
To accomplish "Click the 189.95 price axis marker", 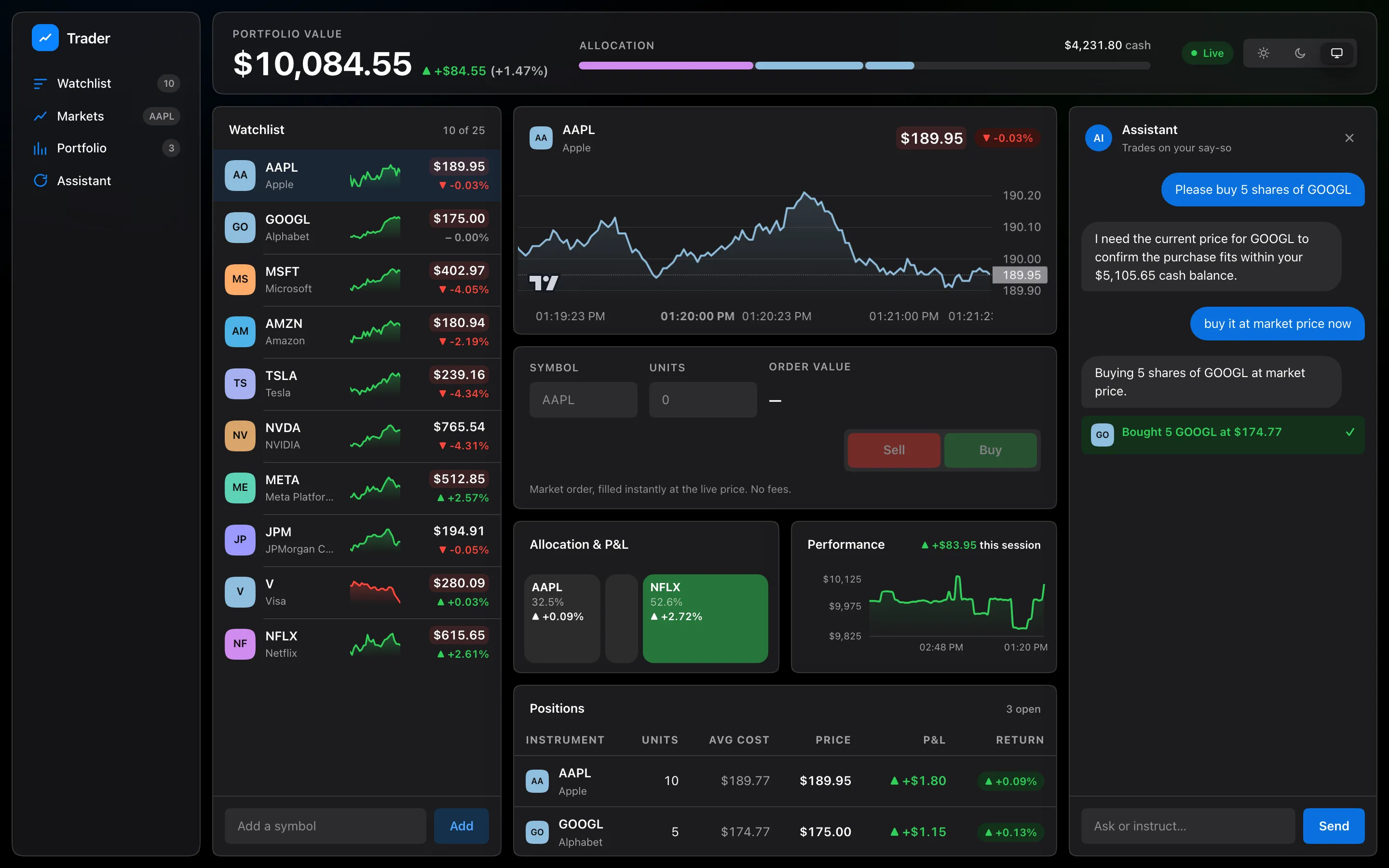I will [x=1021, y=275].
